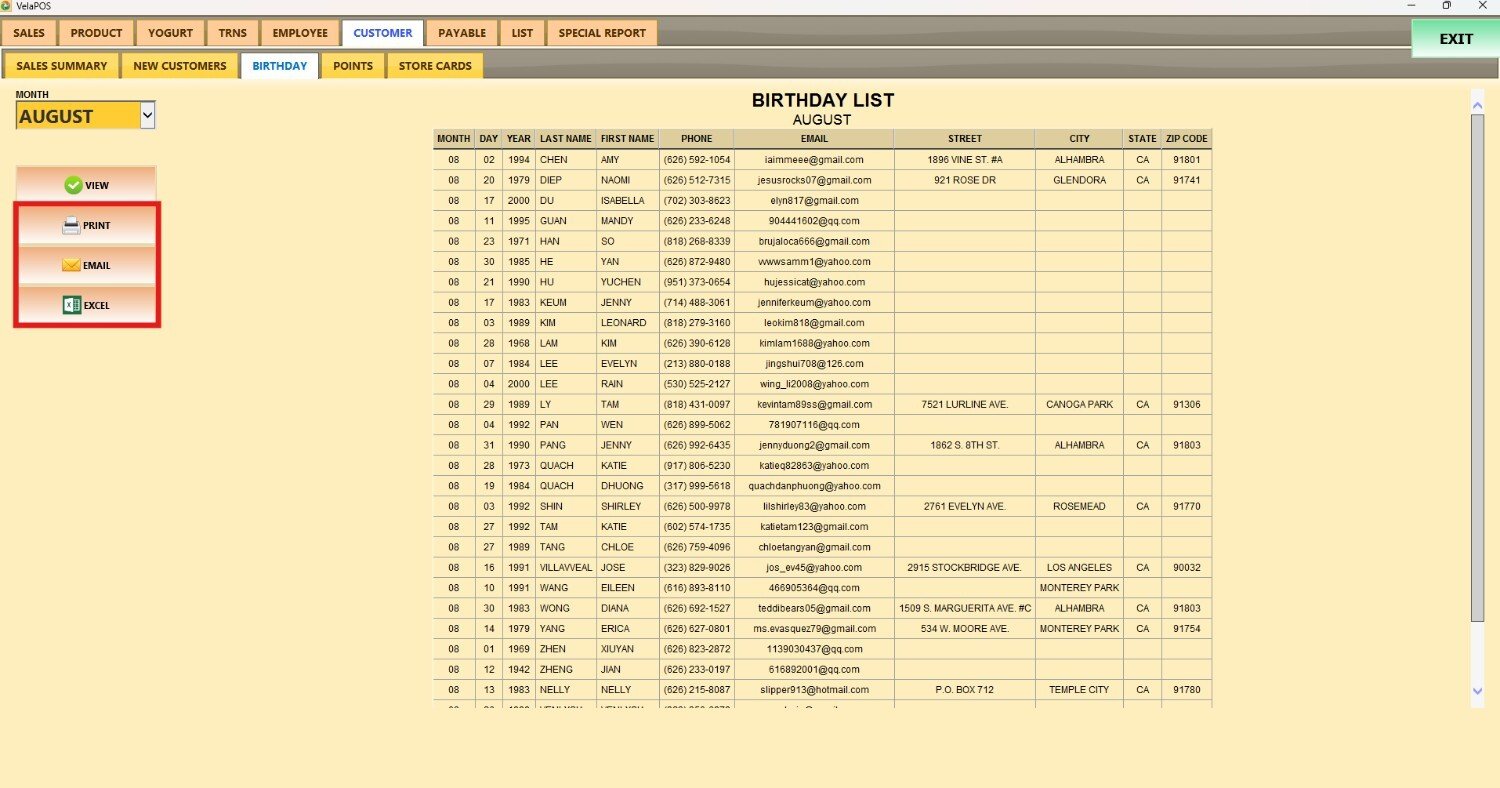Click the scrollbar up arrow
Screen dimensions: 1500x788
(1477, 101)
